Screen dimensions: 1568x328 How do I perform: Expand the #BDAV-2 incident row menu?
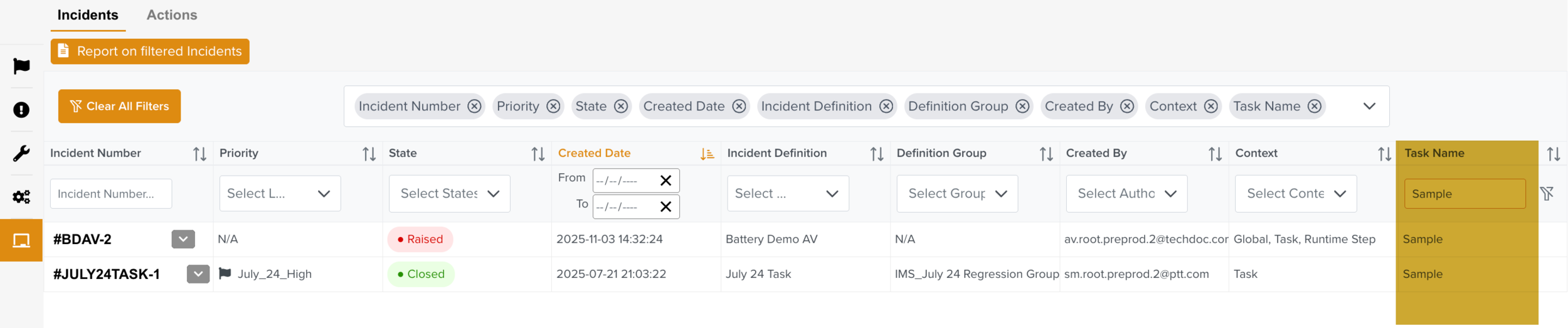click(183, 239)
